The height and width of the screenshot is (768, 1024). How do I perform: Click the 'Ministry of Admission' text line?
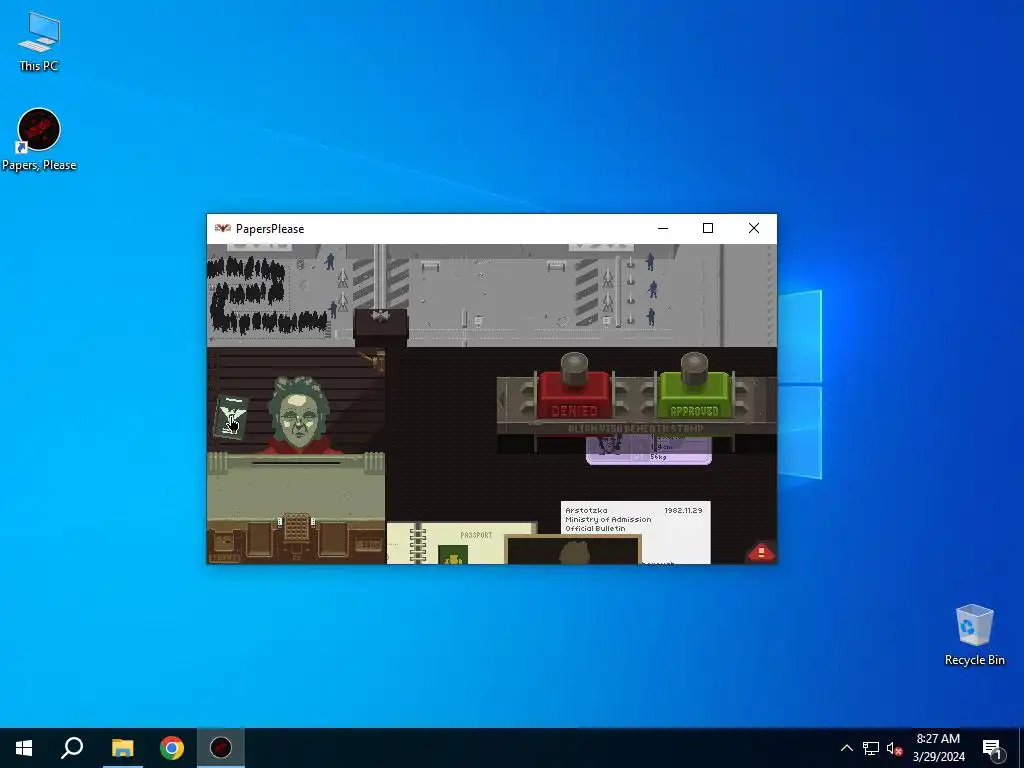(x=608, y=519)
